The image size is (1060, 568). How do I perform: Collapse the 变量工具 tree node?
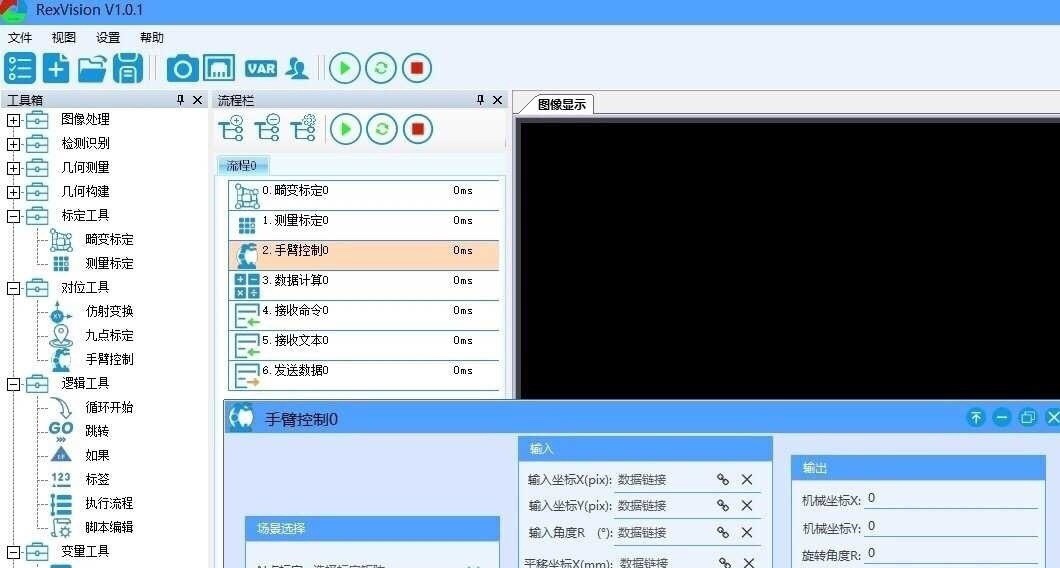tap(14, 552)
